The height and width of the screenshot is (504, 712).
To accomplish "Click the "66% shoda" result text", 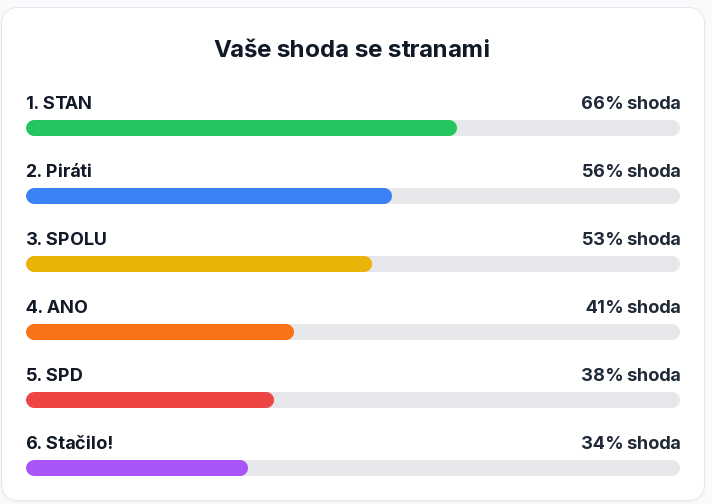I will pyautogui.click(x=630, y=102).
